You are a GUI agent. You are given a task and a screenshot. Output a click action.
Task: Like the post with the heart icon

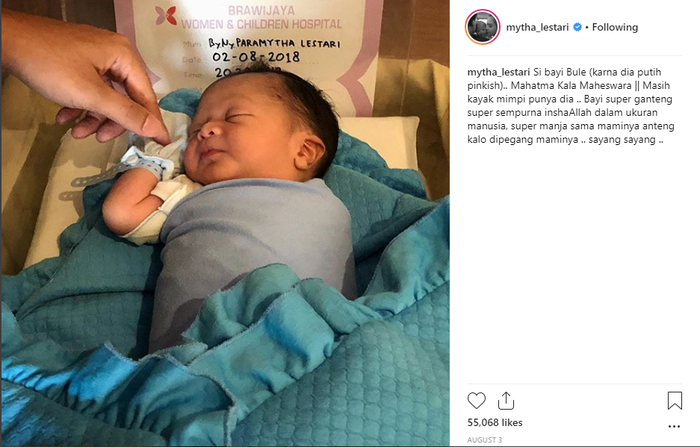click(476, 400)
